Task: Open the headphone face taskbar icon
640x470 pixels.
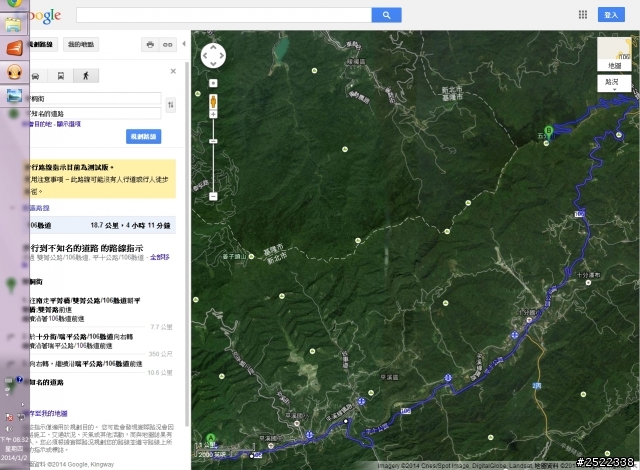Action: click(x=14, y=73)
